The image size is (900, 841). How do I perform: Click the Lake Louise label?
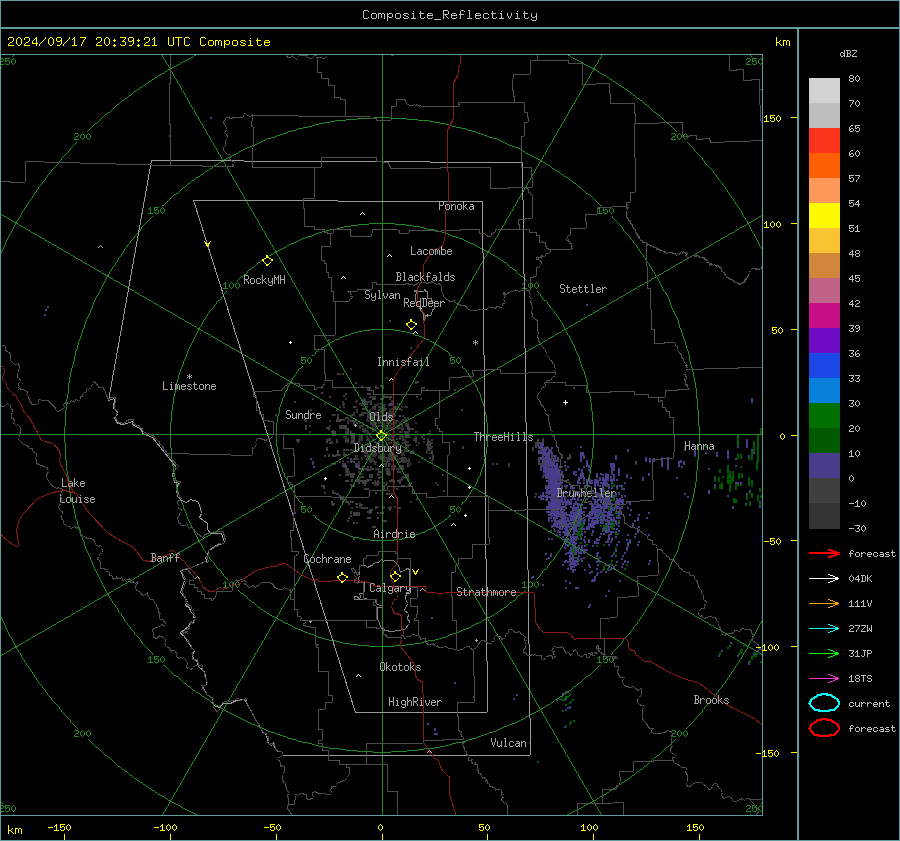pyautogui.click(x=77, y=491)
